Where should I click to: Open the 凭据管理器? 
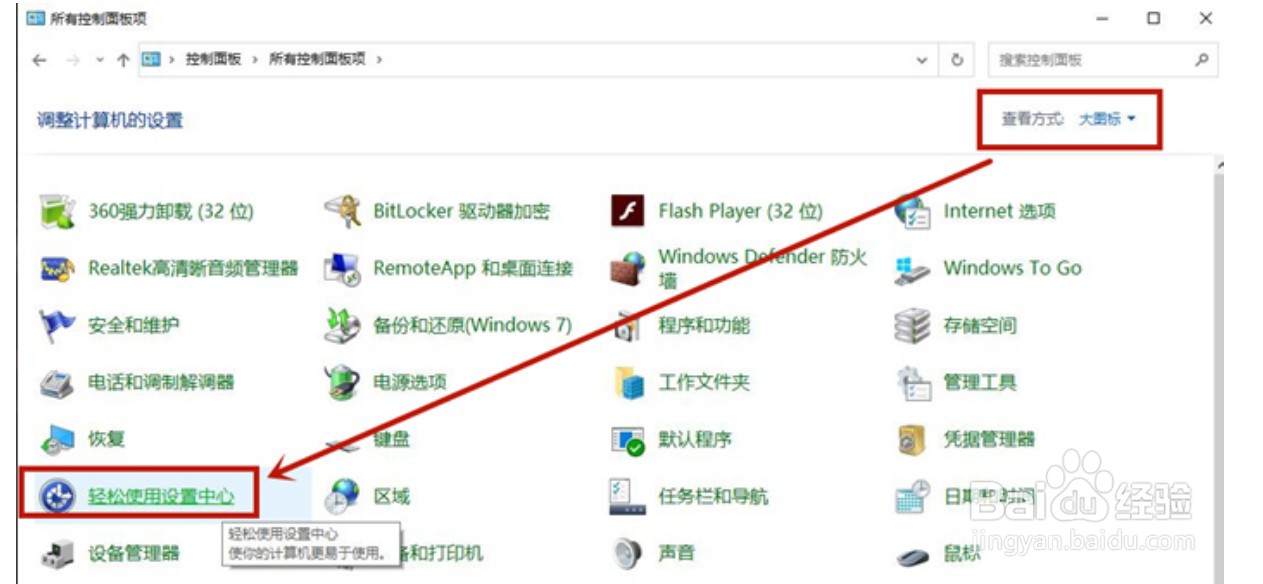(991, 438)
